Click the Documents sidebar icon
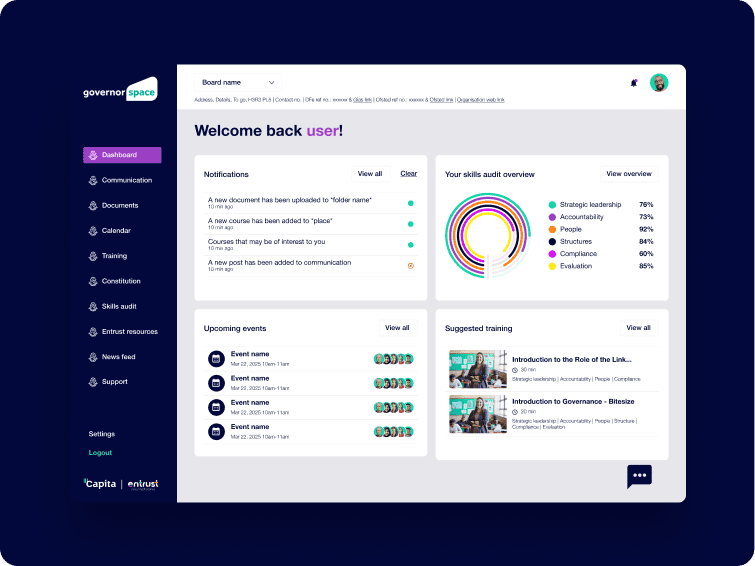 pos(93,206)
